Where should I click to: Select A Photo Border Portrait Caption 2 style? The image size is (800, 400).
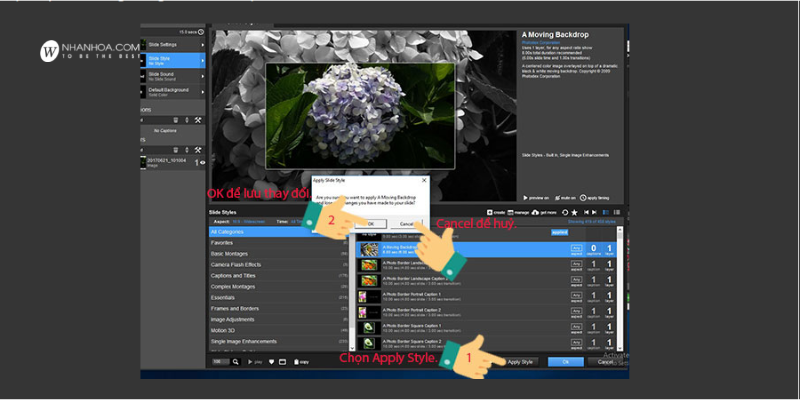[486, 312]
